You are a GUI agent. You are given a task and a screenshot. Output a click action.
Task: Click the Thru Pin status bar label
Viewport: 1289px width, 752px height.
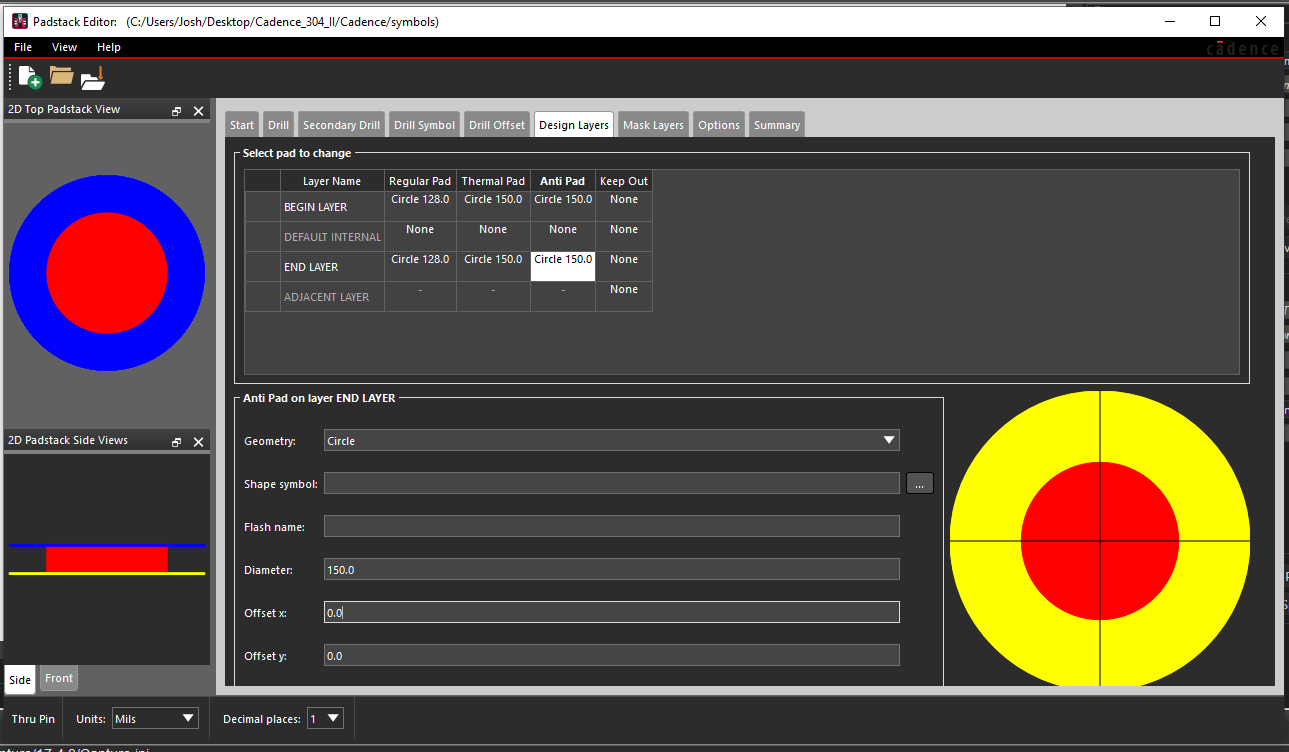tap(33, 719)
